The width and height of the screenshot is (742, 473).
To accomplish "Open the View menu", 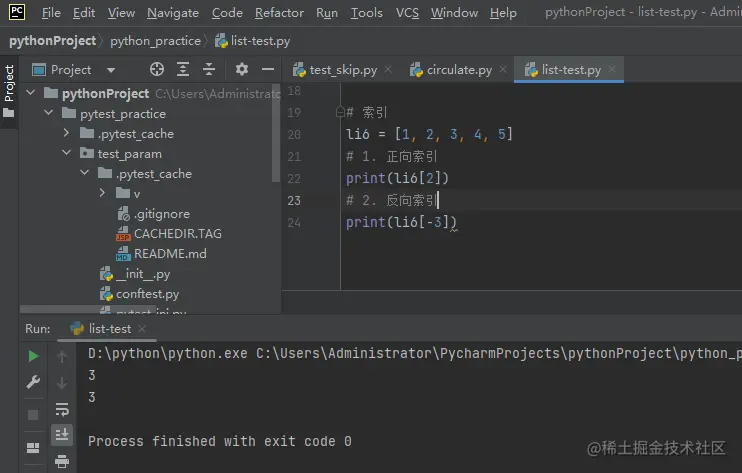I will point(121,13).
